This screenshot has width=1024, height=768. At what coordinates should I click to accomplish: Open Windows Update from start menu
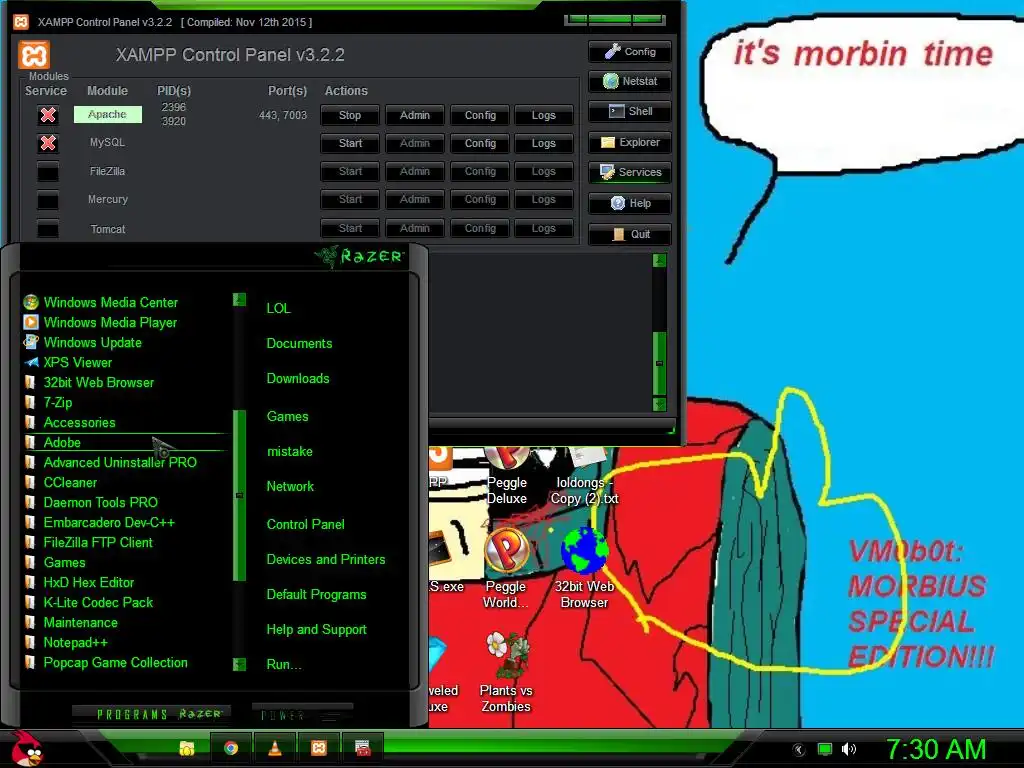point(91,343)
